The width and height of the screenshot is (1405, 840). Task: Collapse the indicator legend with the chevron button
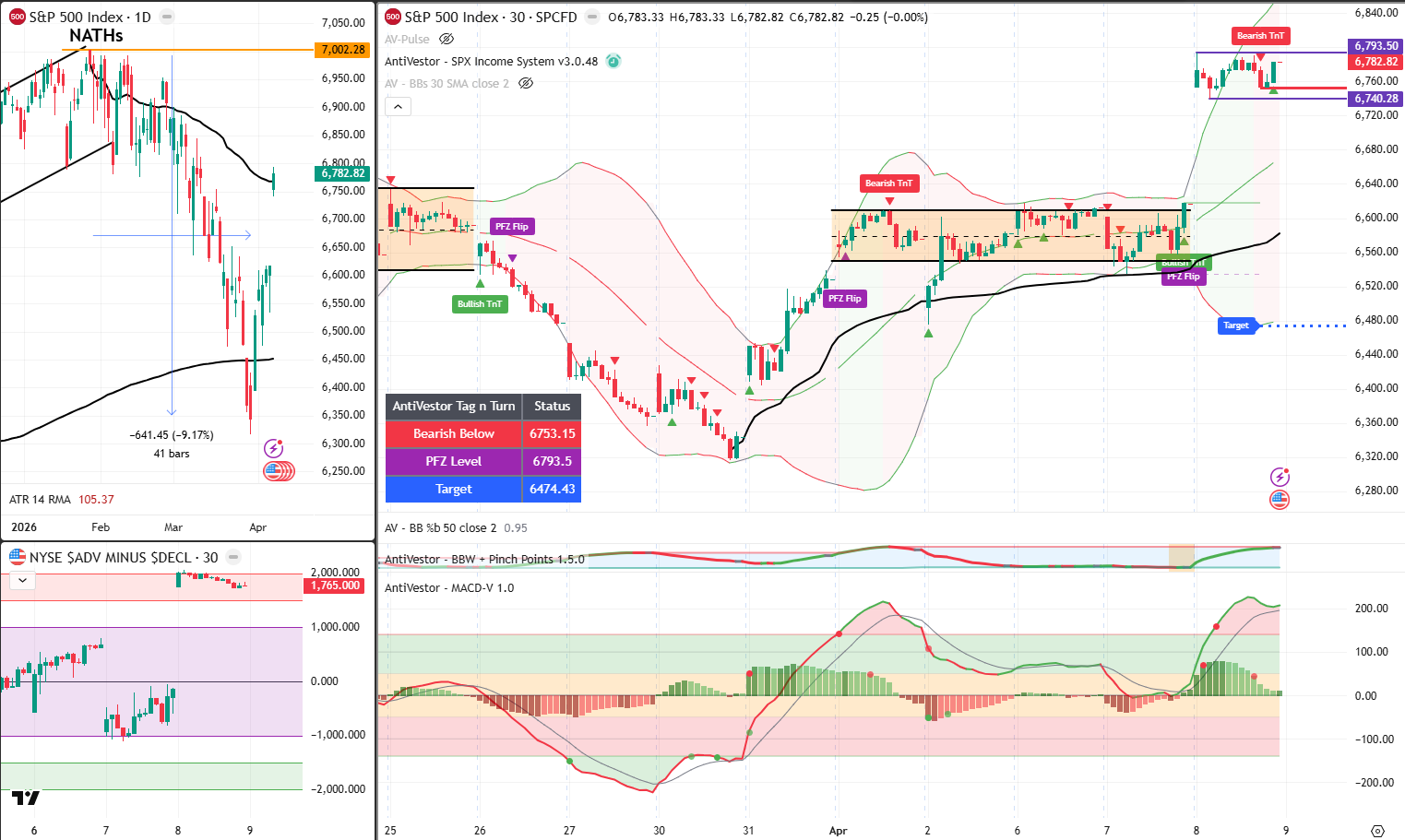point(398,106)
